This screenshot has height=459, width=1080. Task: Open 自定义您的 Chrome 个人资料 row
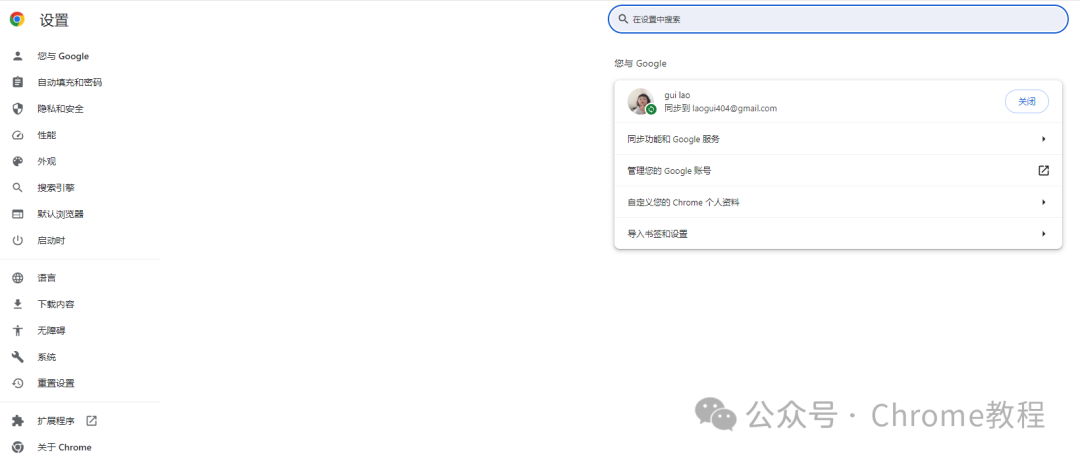tap(838, 203)
